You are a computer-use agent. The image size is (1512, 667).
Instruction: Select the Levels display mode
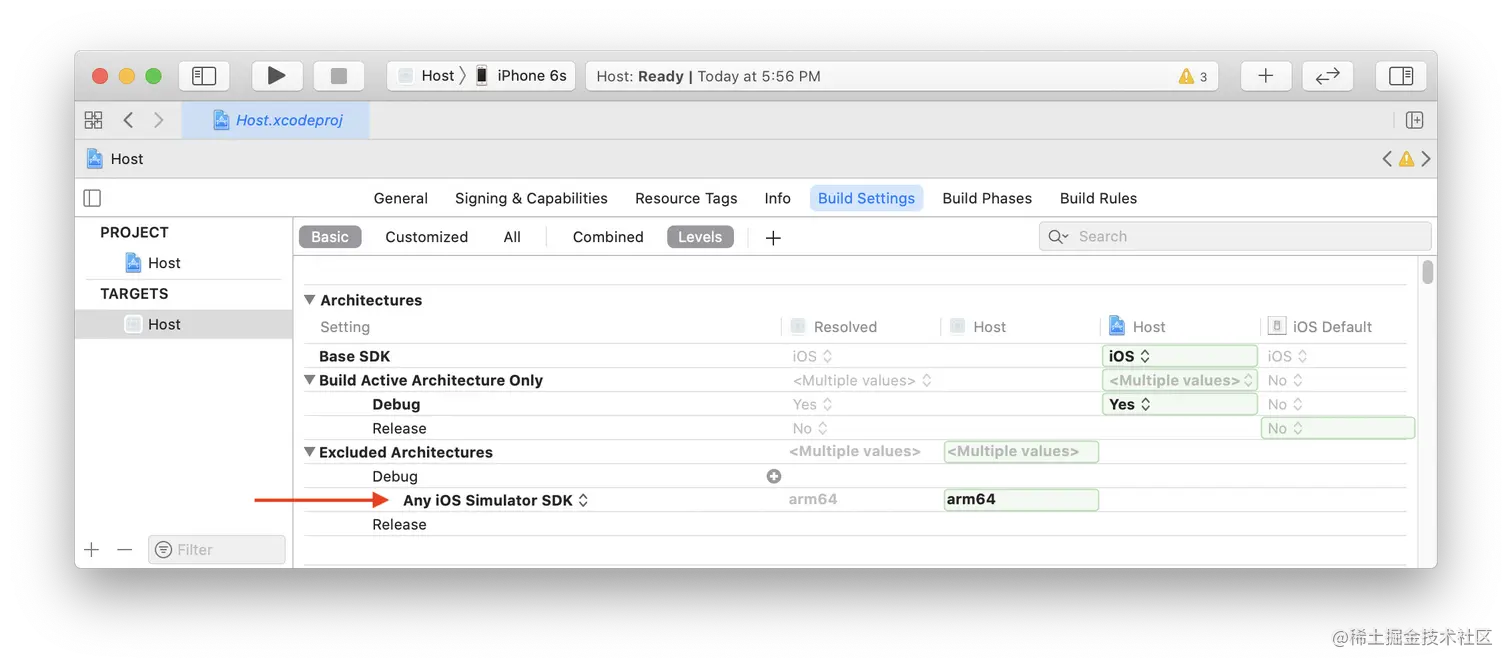click(x=700, y=236)
